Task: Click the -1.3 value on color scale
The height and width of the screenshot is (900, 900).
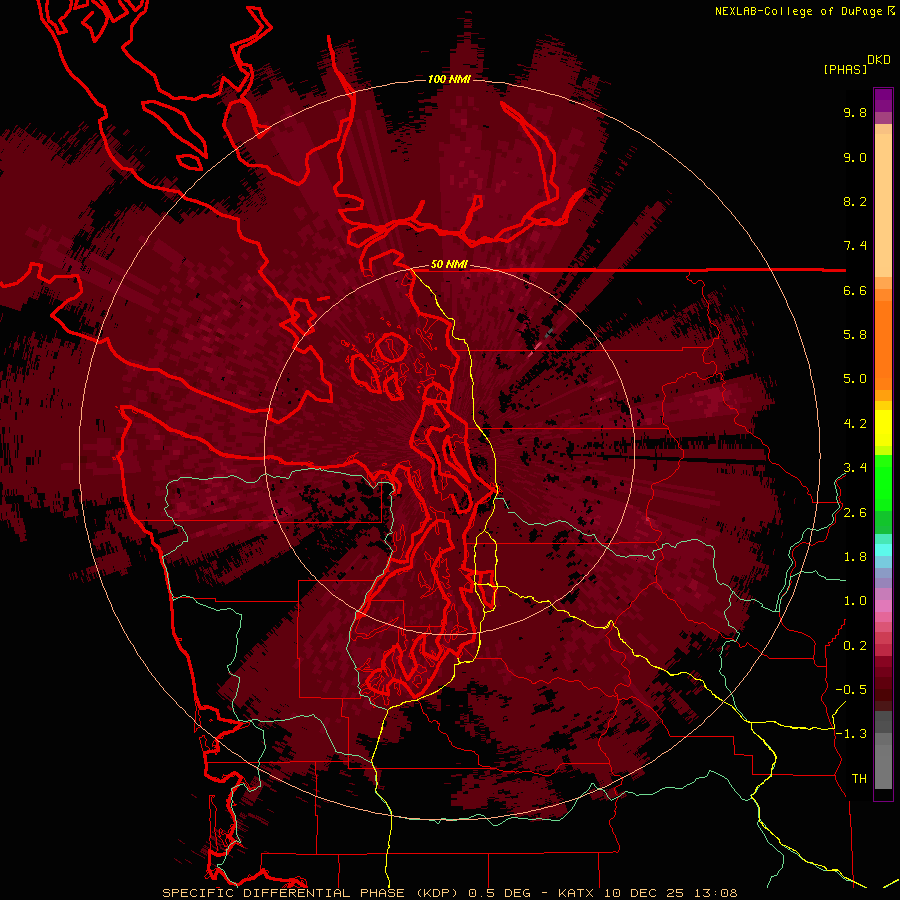Action: click(851, 735)
